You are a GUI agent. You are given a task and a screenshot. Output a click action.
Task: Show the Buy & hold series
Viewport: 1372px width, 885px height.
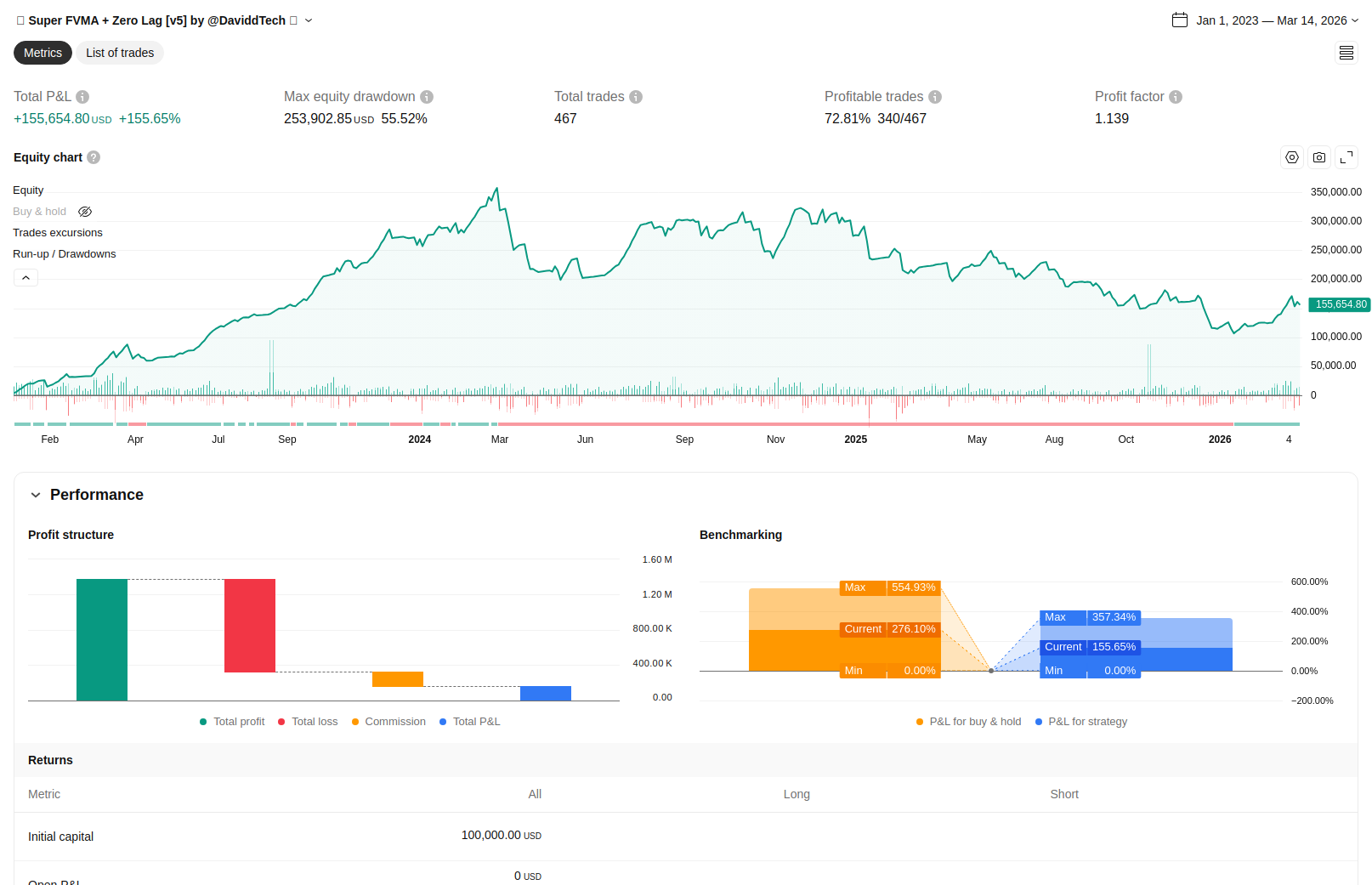85,212
